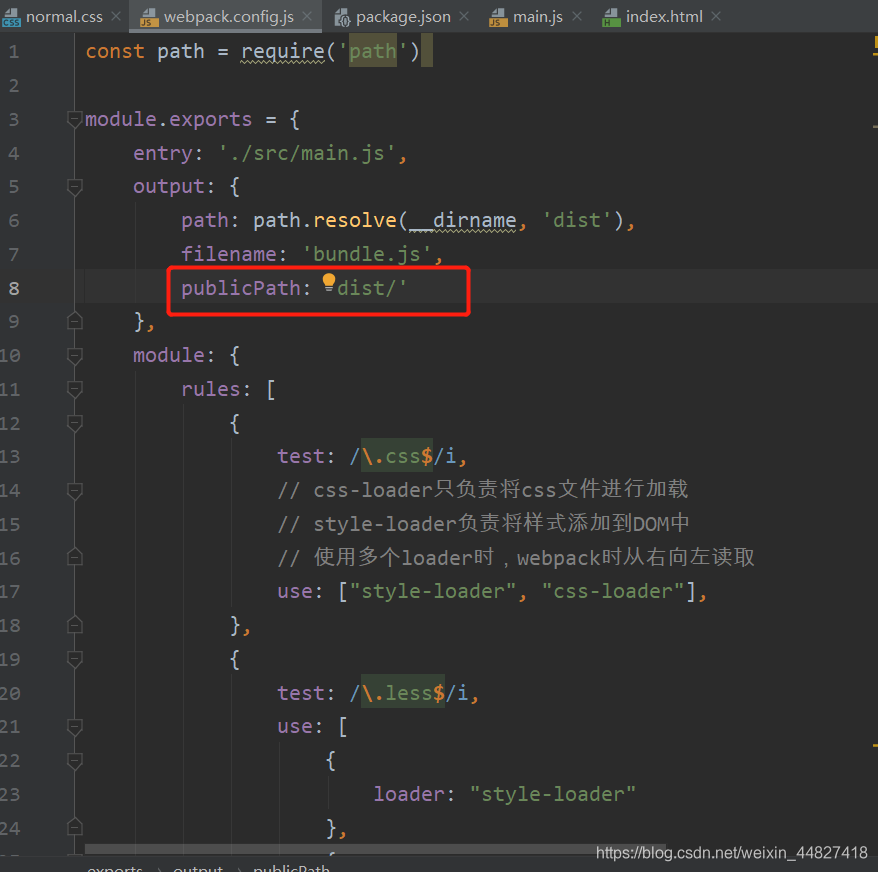
Task: Click the "css-loader" string on line 17
Action: (x=614, y=591)
